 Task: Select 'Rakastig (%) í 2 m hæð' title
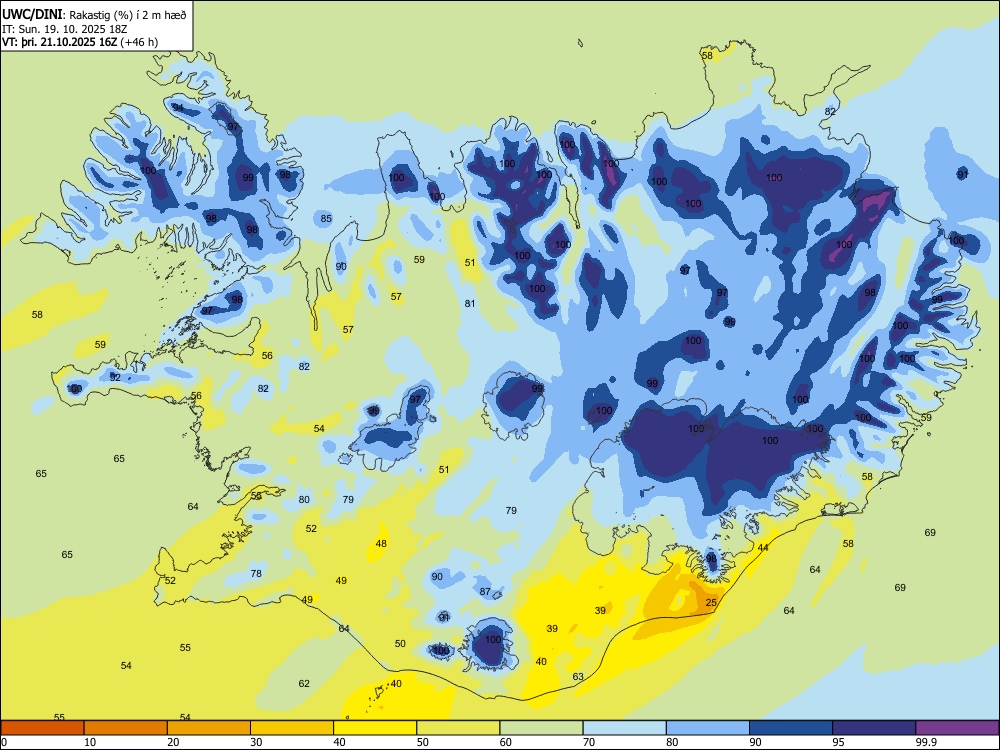coord(128,15)
